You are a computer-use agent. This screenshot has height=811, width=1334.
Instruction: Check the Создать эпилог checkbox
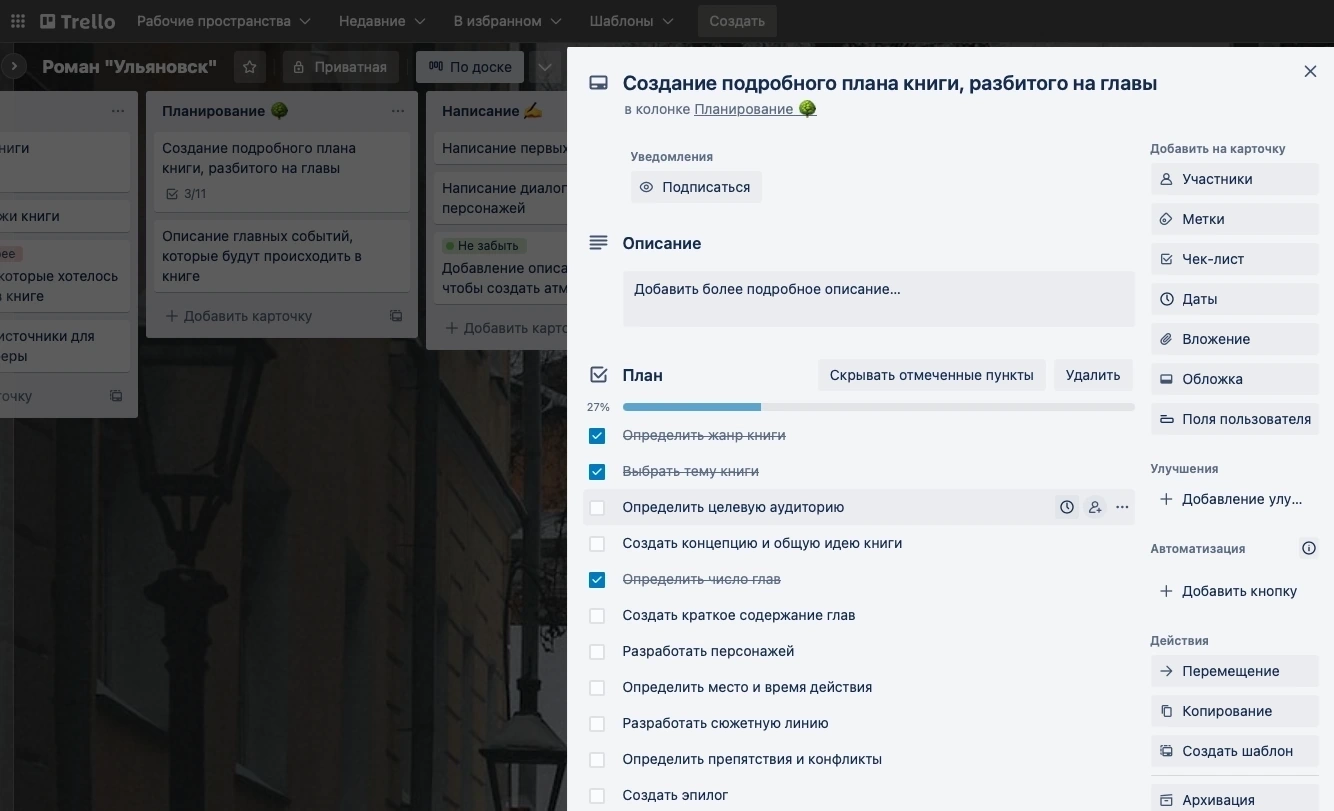click(x=597, y=796)
